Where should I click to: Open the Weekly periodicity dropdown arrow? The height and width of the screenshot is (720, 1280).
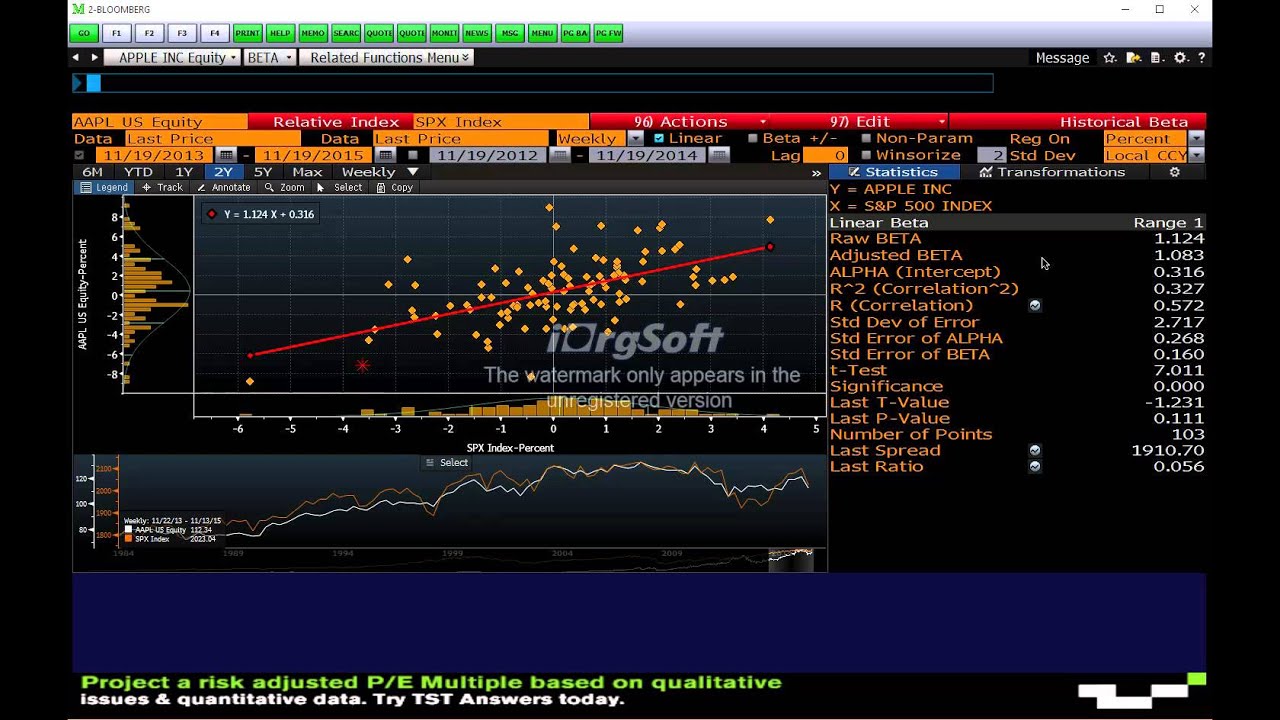pos(635,138)
